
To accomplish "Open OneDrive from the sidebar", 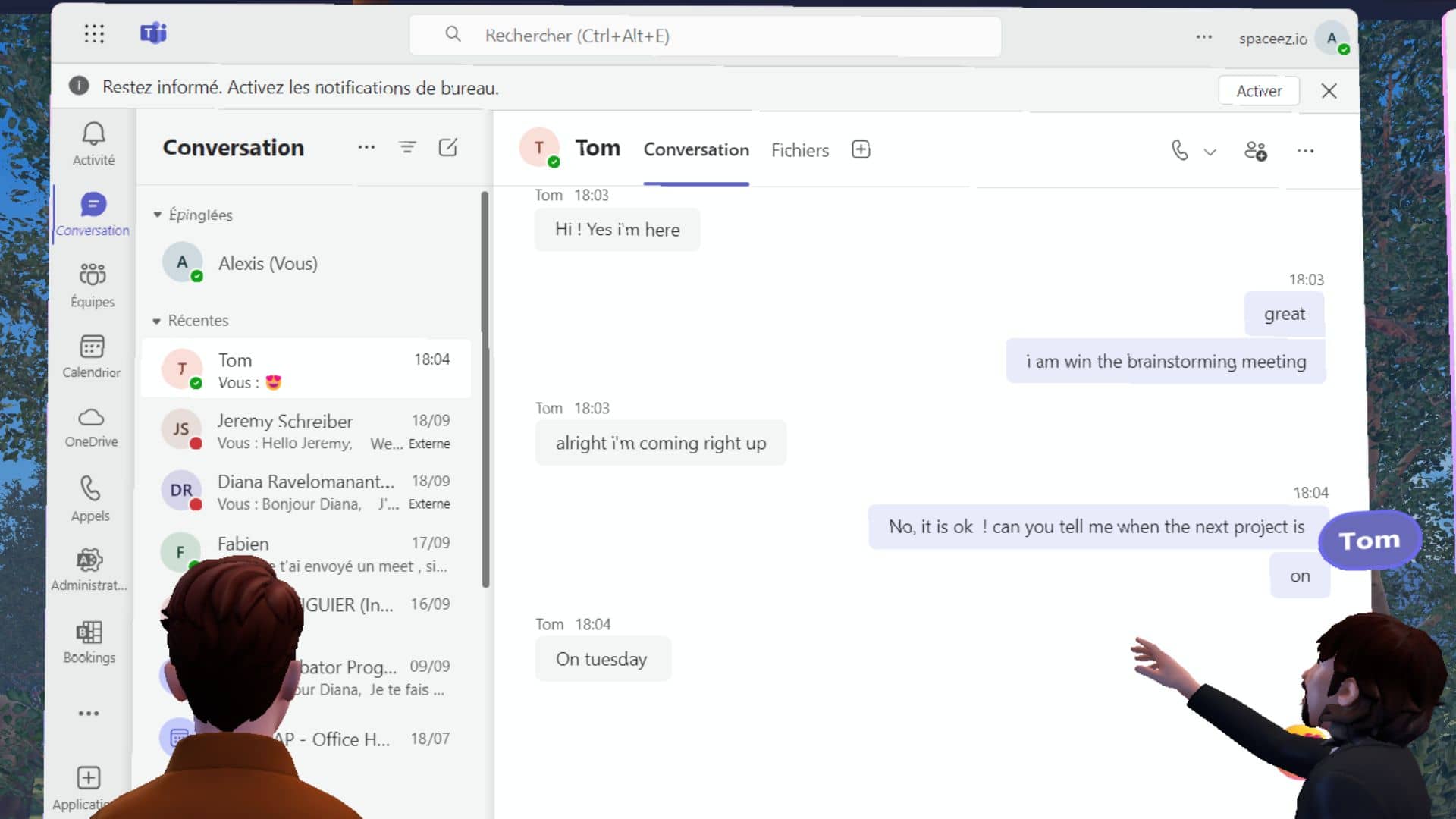I will pyautogui.click(x=91, y=428).
